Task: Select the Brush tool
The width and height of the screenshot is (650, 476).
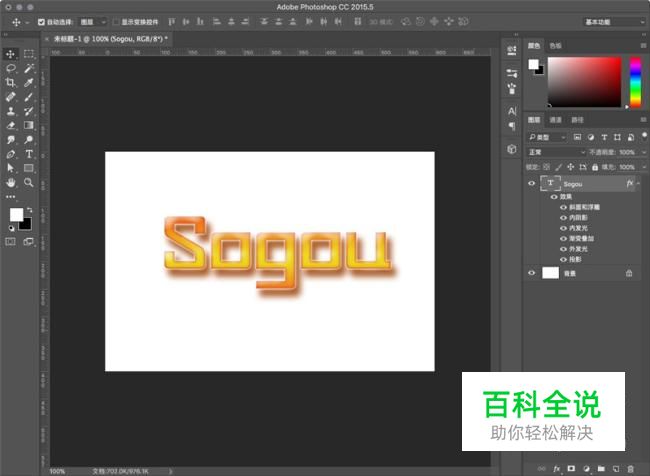Action: coord(29,97)
